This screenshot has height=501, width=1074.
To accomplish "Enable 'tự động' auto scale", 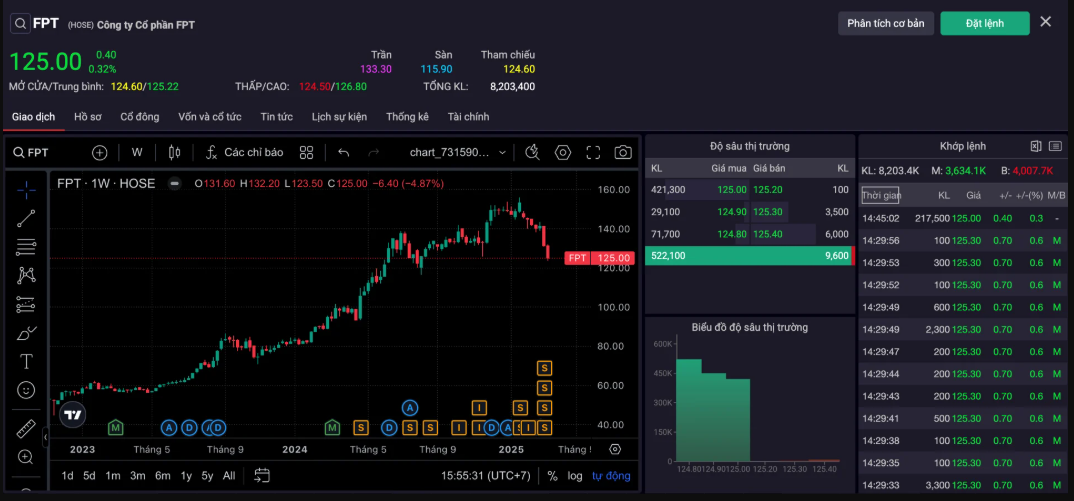I will coord(611,476).
